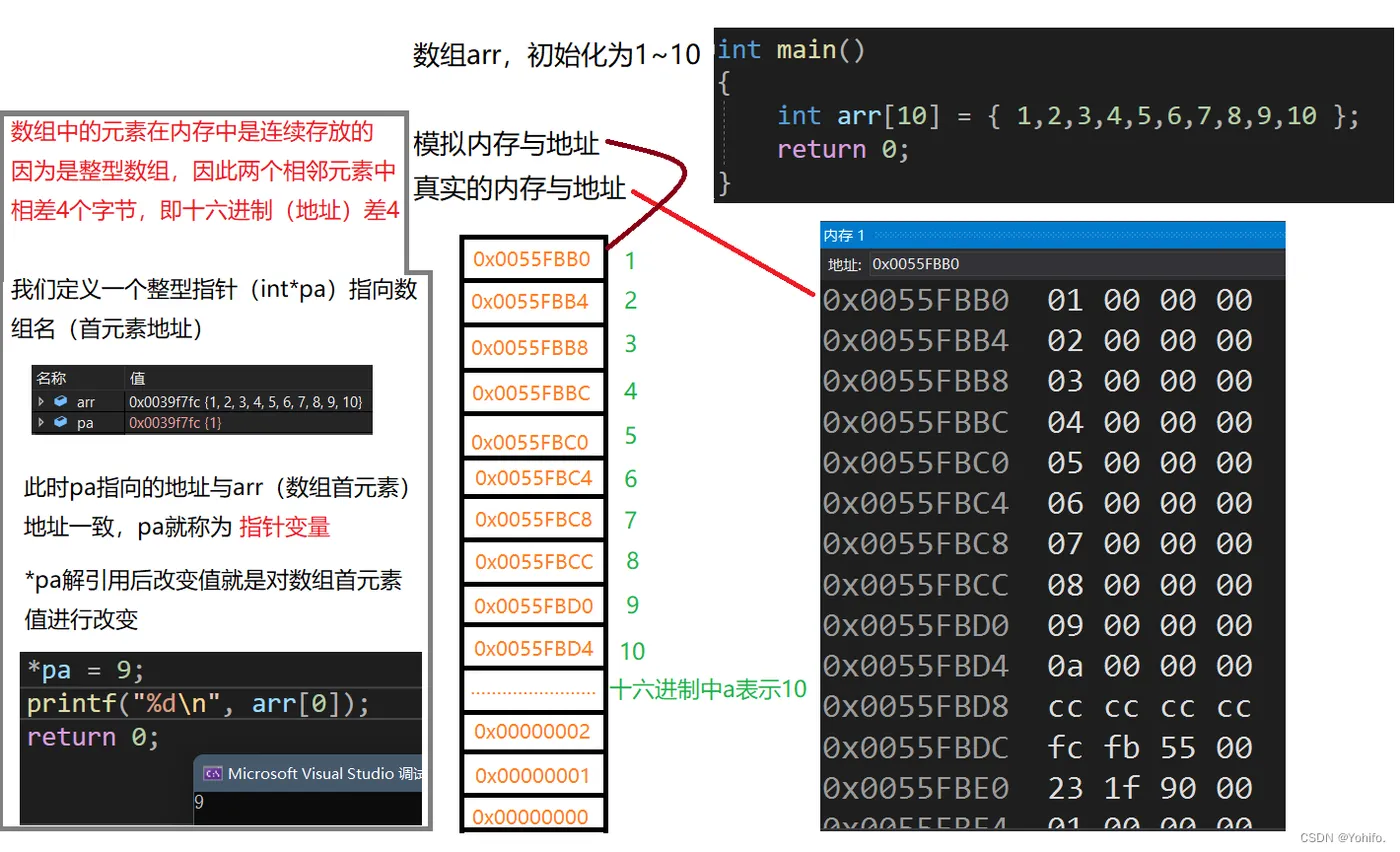Click the 真实的内存与地址 label
The height and width of the screenshot is (852, 1400).
click(520, 189)
